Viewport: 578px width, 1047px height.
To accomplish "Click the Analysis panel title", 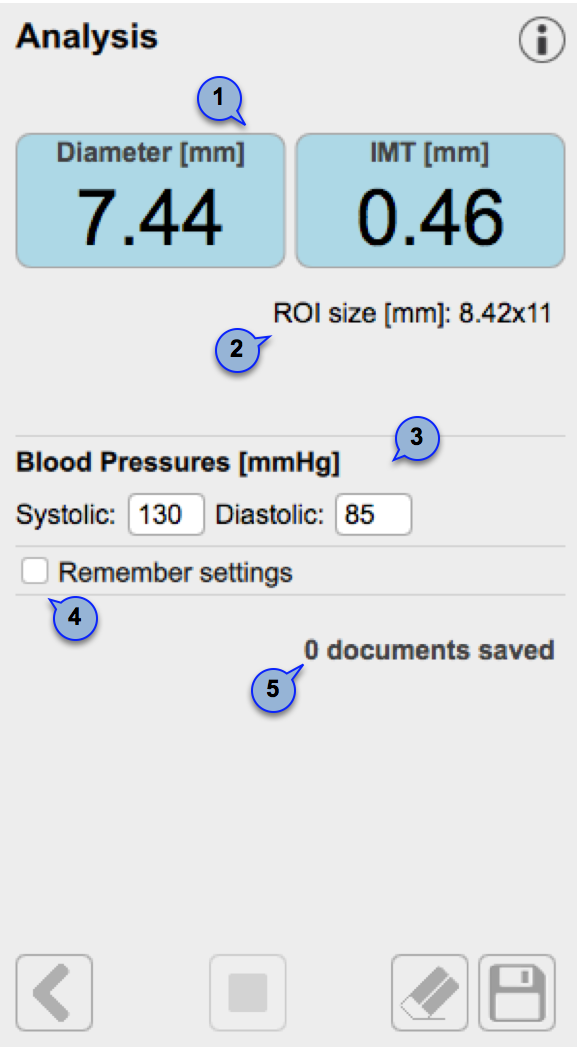I will coord(87,37).
